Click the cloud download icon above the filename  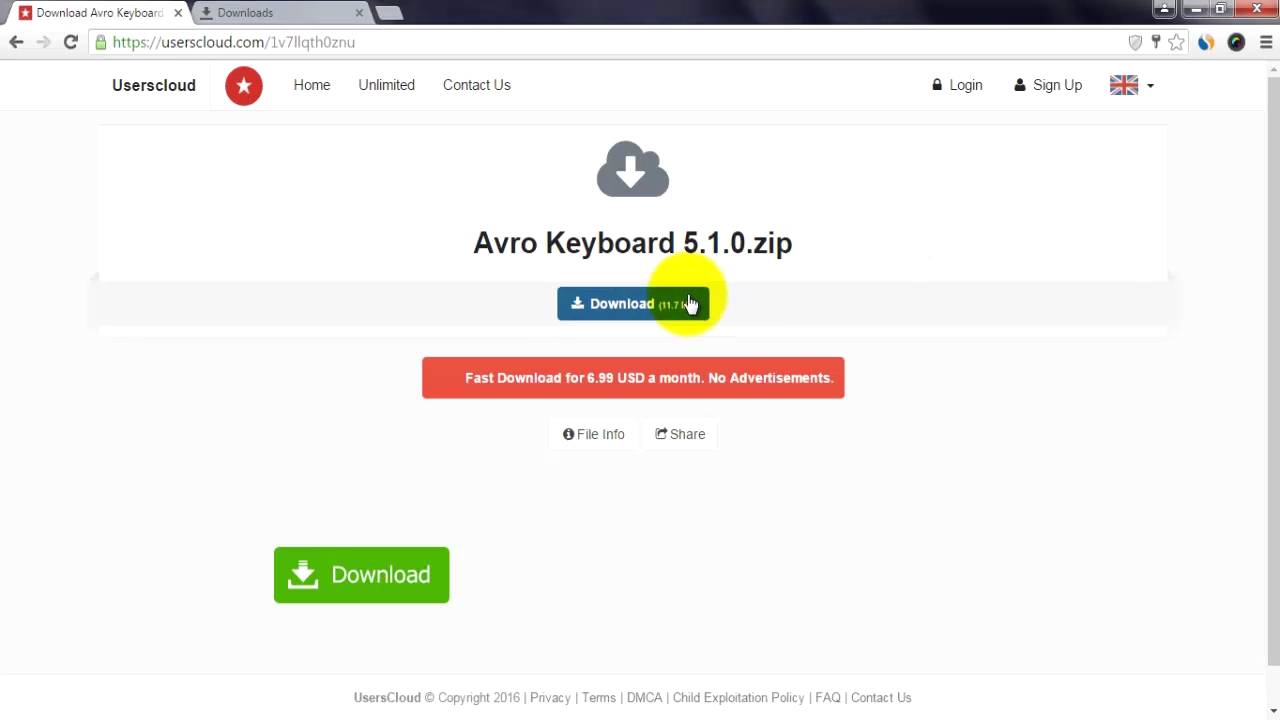[x=632, y=169]
